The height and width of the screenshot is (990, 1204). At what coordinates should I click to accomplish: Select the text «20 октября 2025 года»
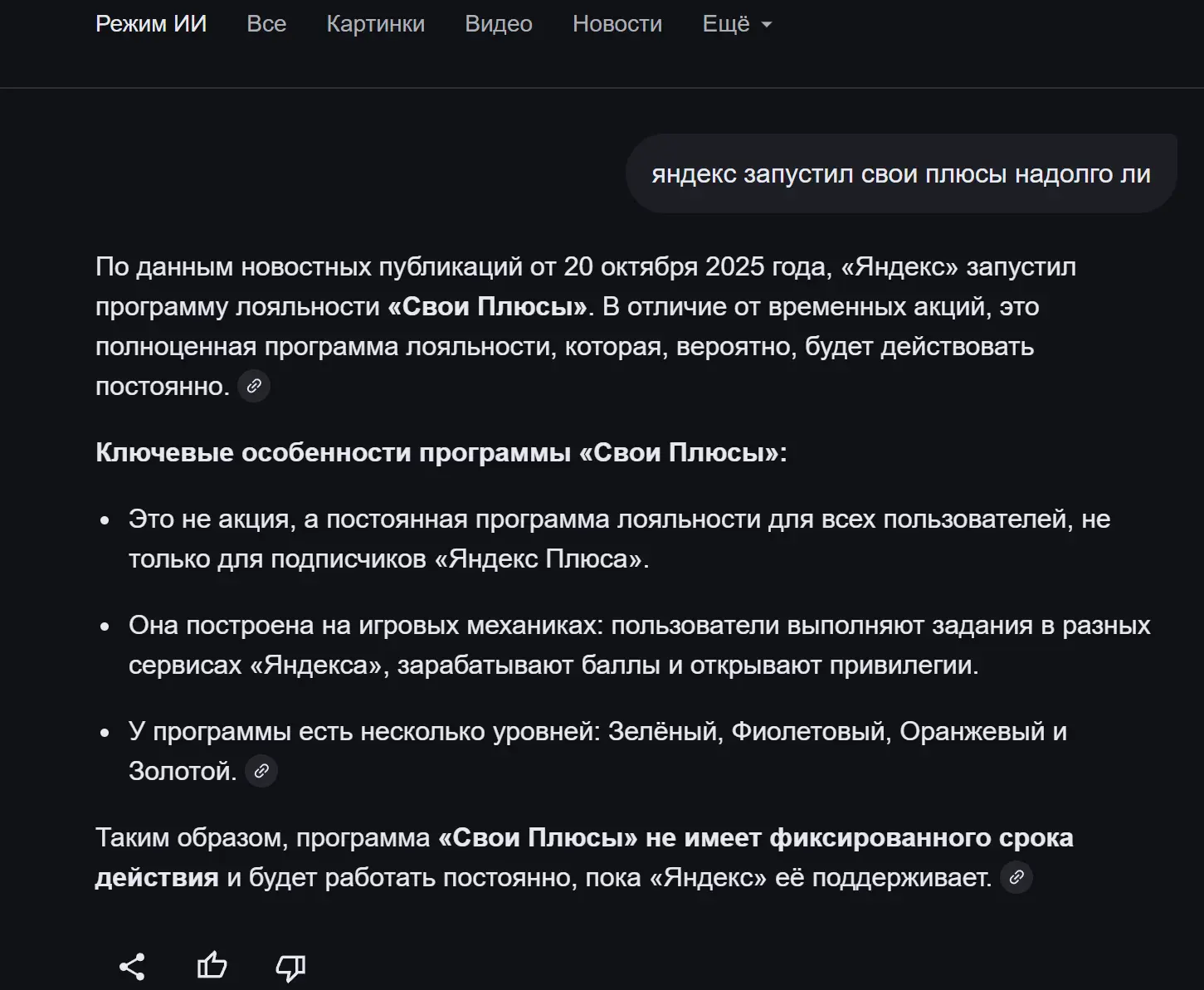(695, 266)
